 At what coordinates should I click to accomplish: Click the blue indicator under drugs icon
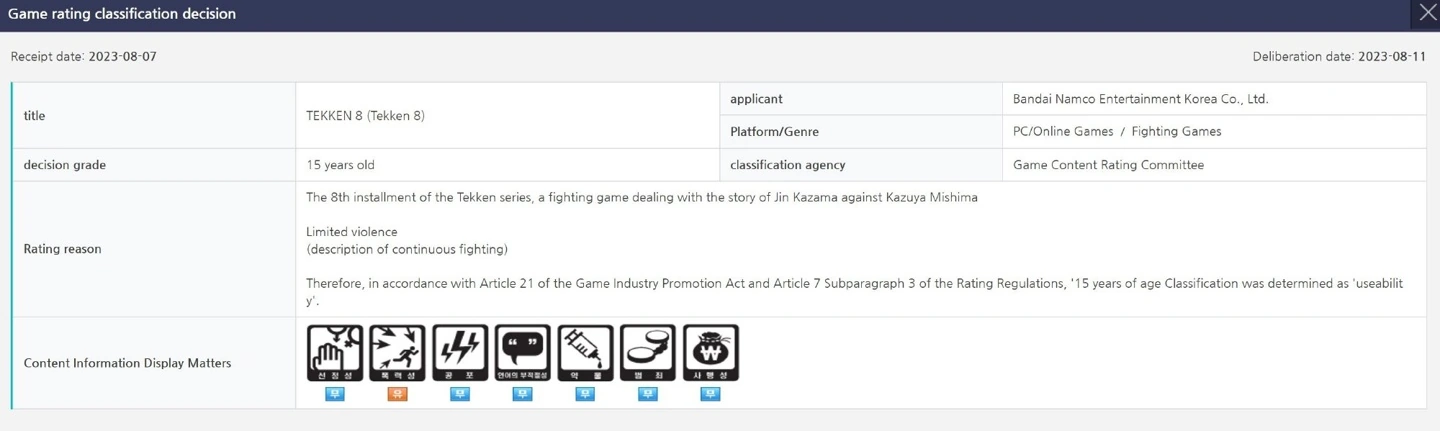coord(585,394)
